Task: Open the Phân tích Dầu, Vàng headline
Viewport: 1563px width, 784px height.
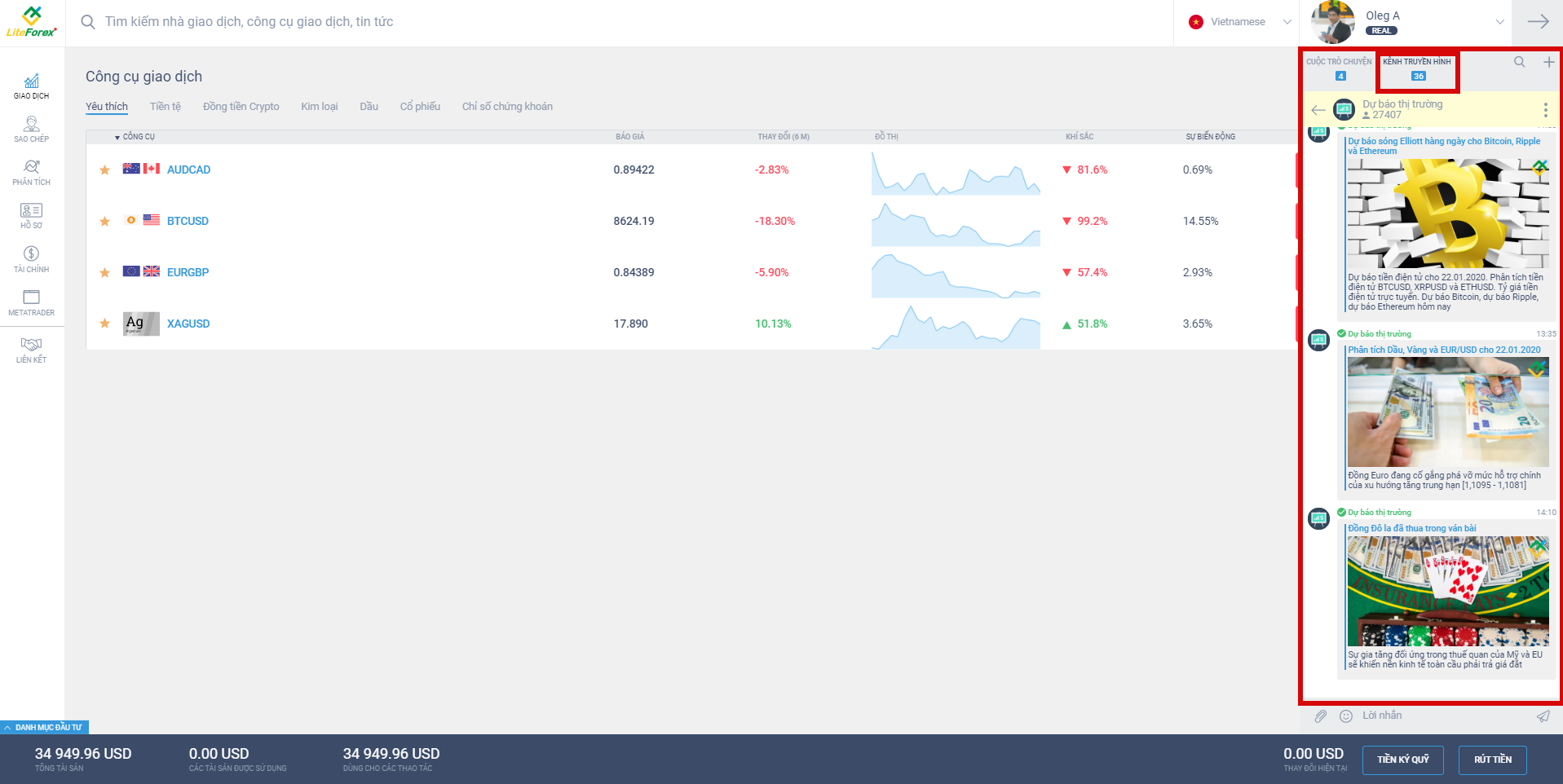Action: 1444,350
